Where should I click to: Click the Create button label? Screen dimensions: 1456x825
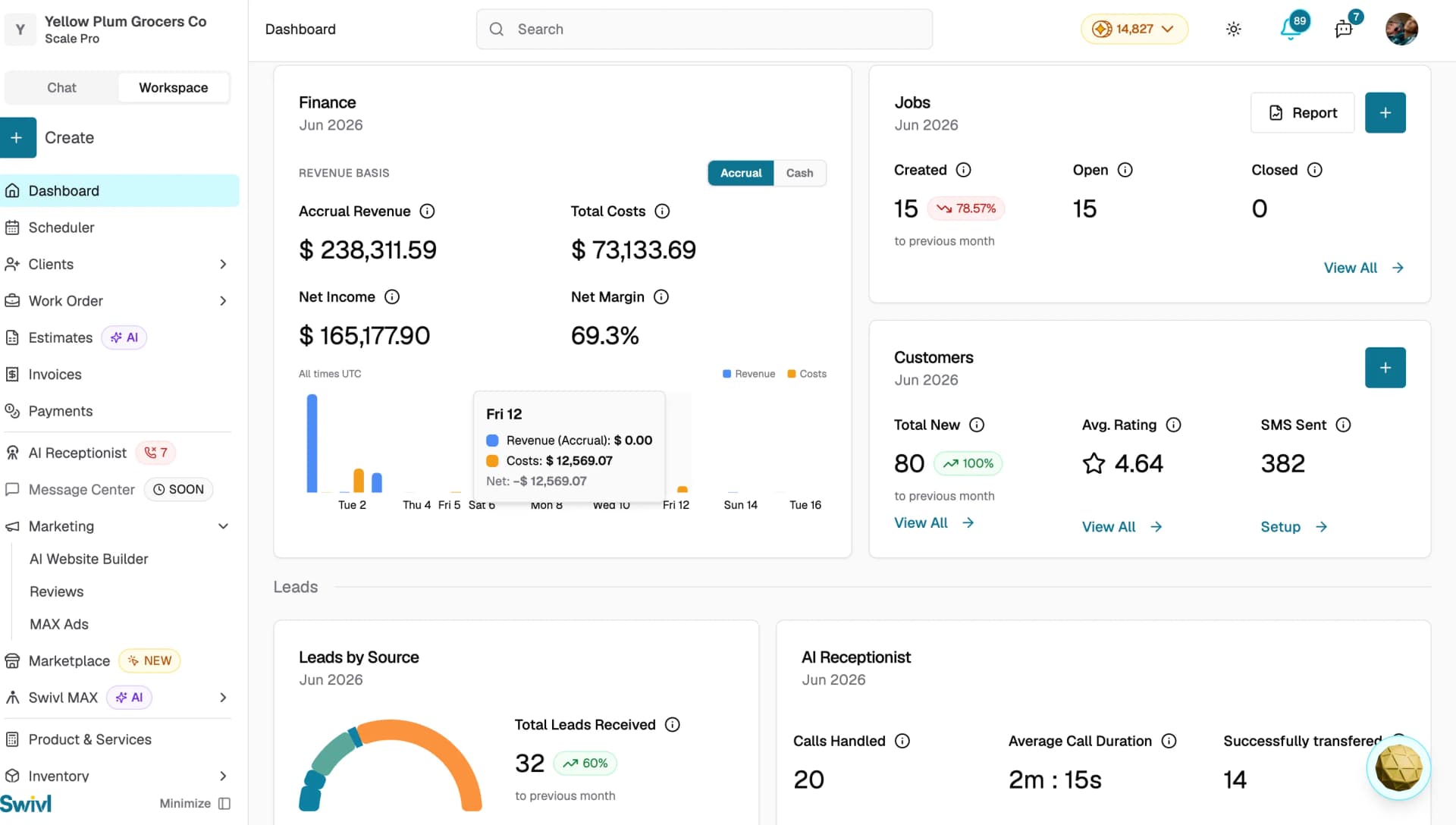[69, 137]
